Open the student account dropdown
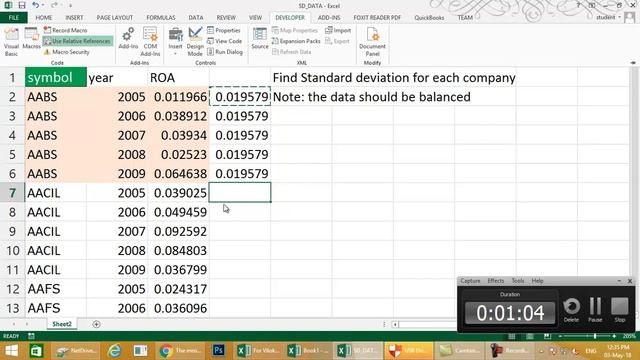640x360 pixels. [x=608, y=17]
